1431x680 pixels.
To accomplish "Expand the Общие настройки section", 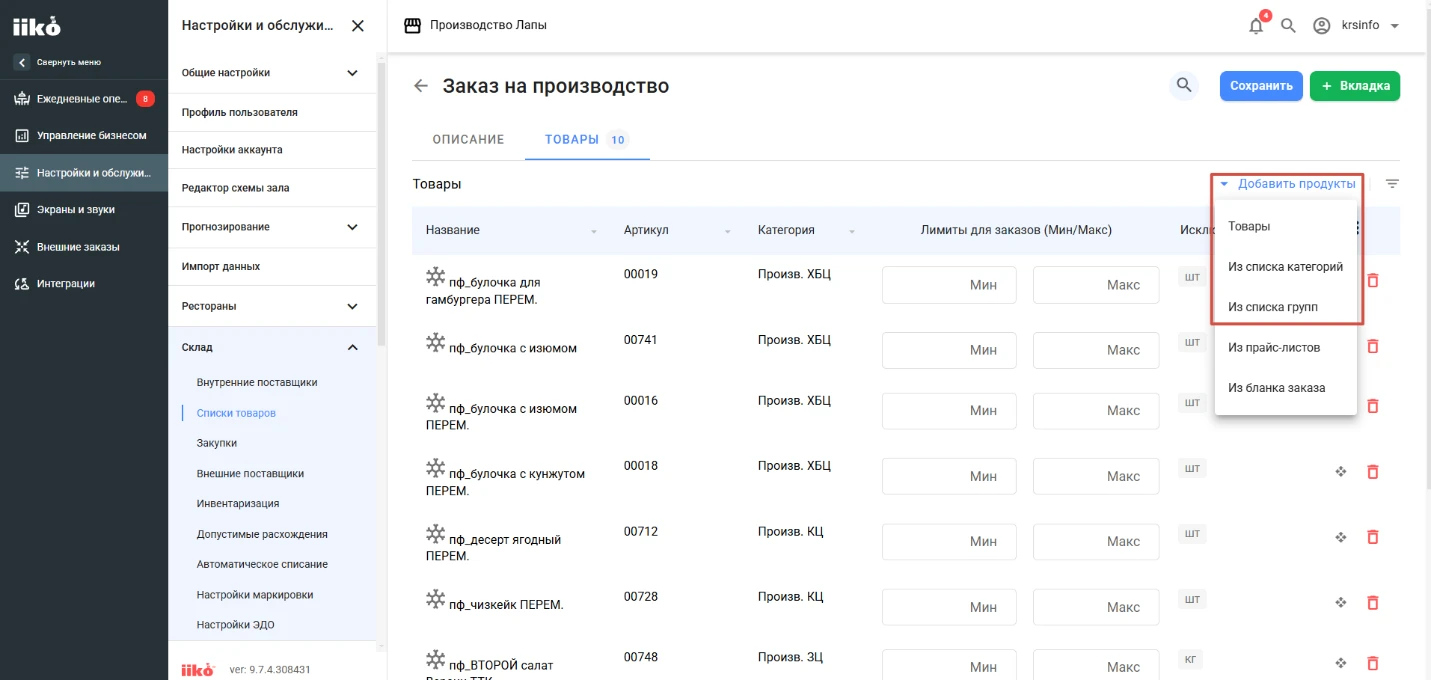I will tap(352, 73).
